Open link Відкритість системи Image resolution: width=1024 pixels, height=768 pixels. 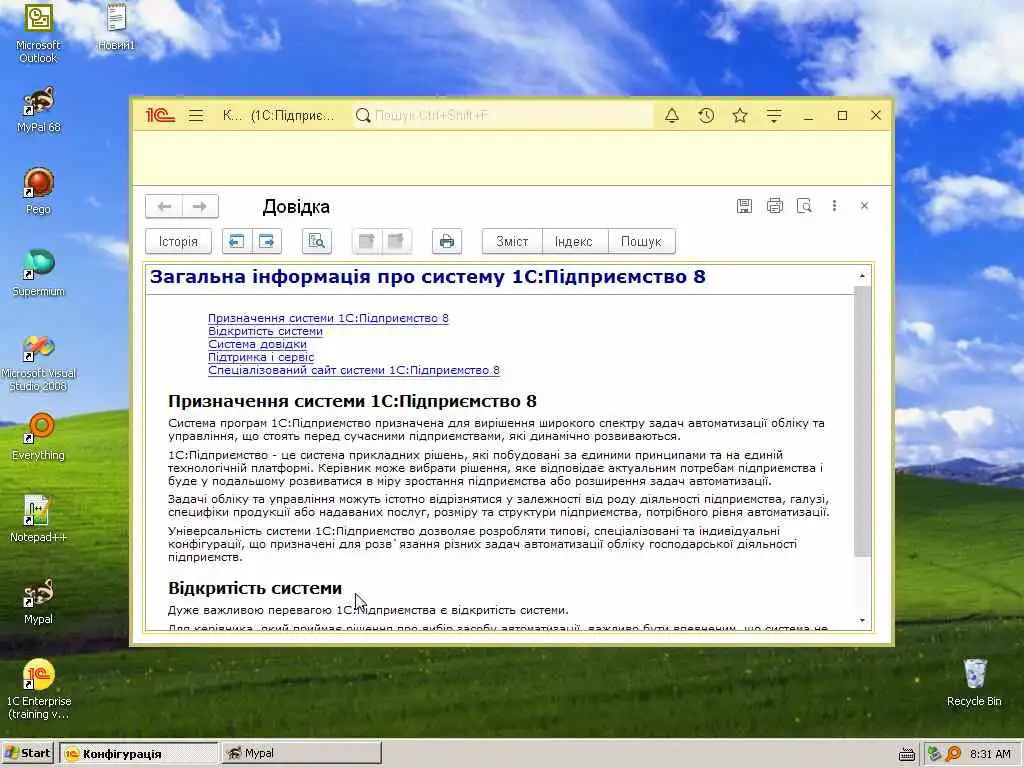[x=265, y=331]
